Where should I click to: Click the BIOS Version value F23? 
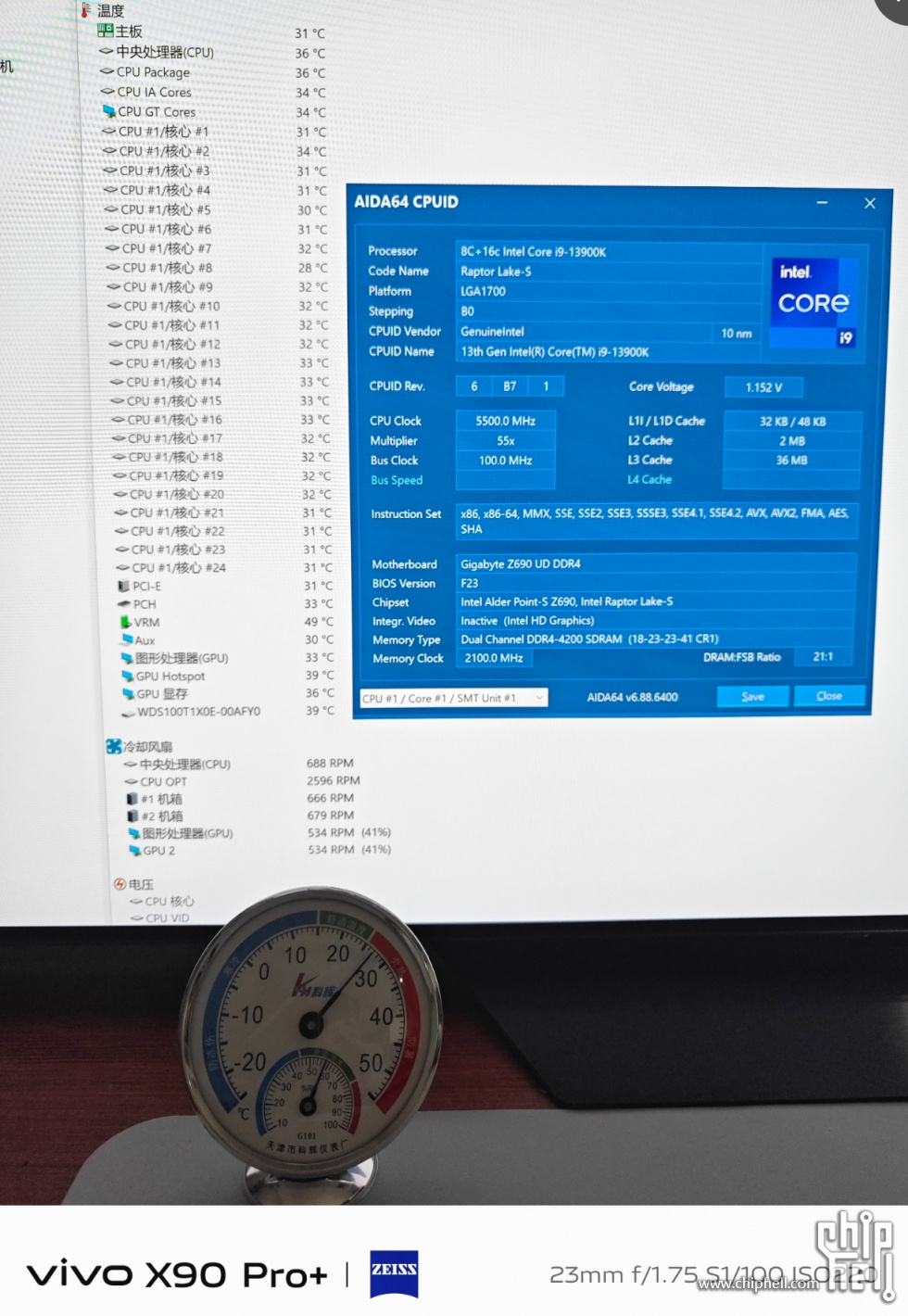pos(656,583)
